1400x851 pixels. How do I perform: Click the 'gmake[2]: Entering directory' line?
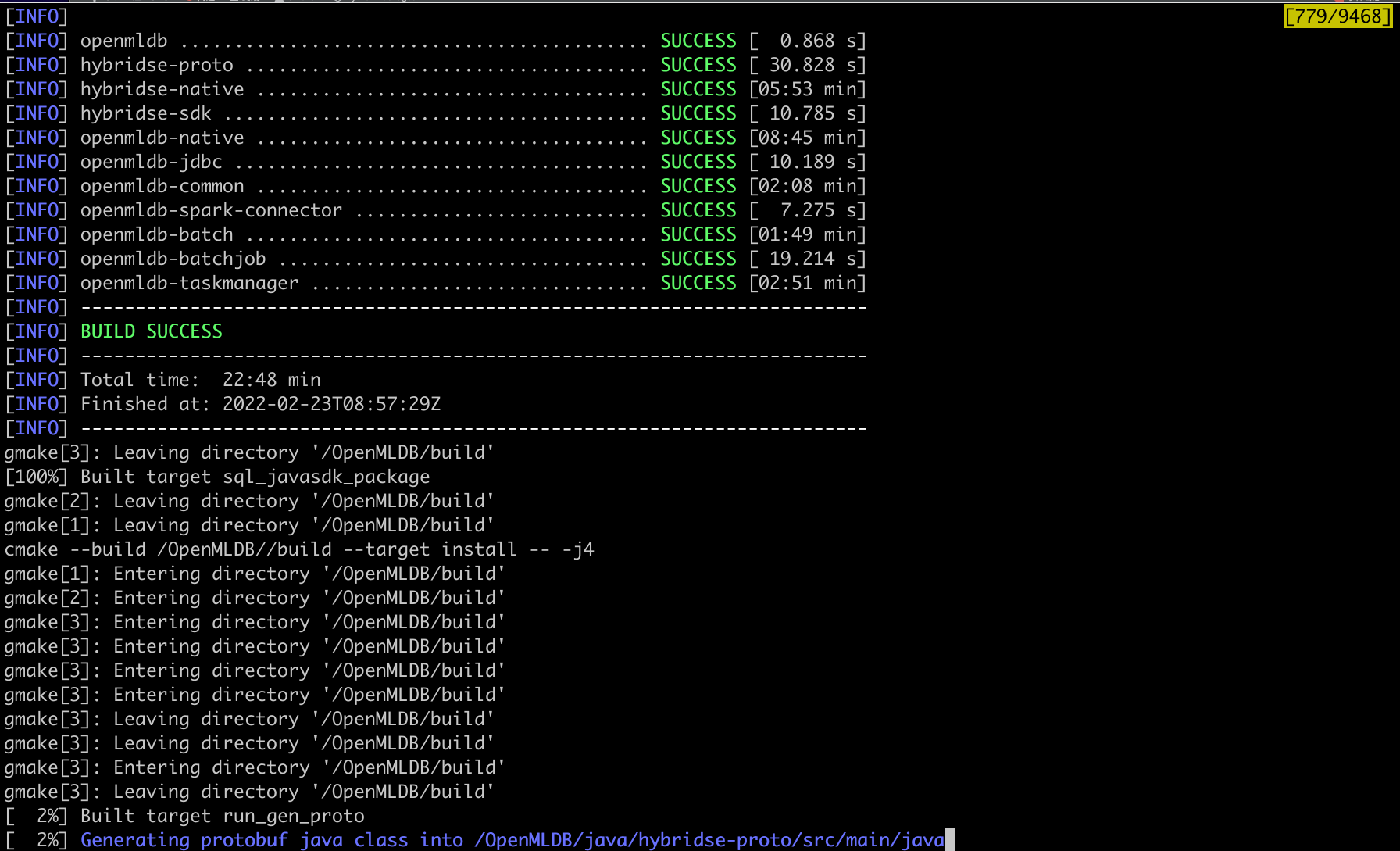(x=255, y=598)
